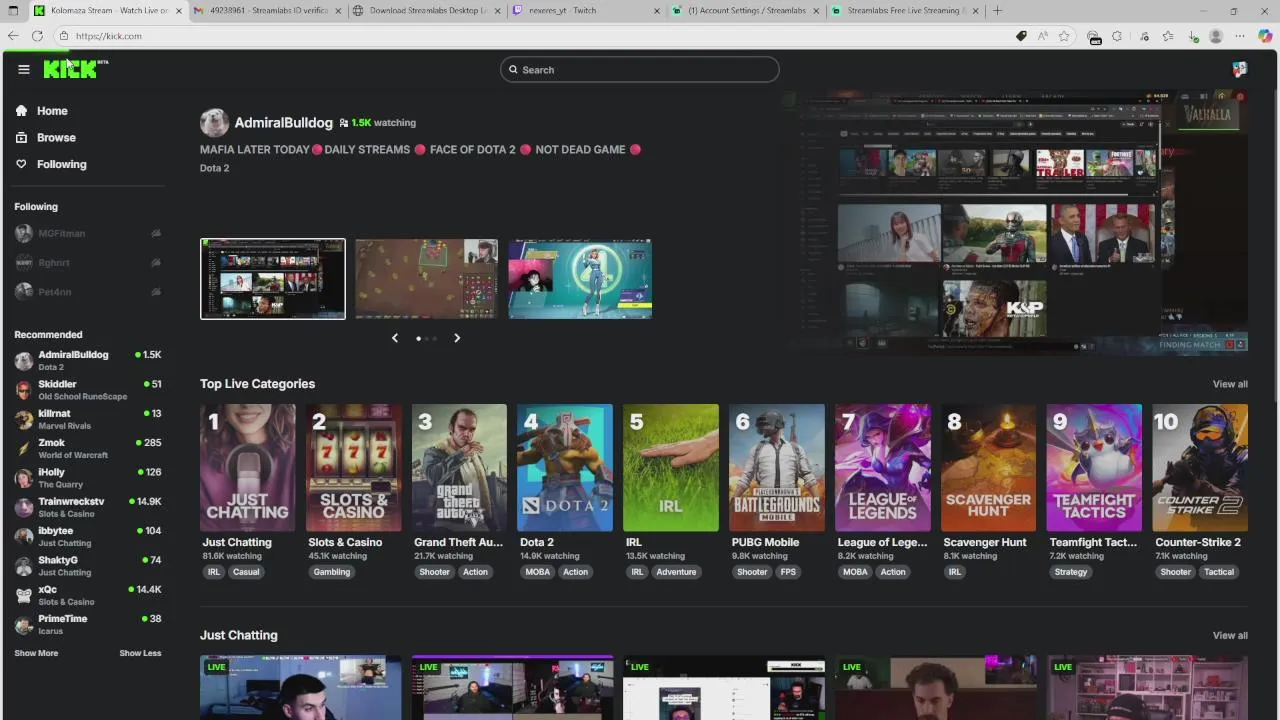The width and height of the screenshot is (1280, 720).
Task: Open the League of Legends category card
Action: click(883, 468)
